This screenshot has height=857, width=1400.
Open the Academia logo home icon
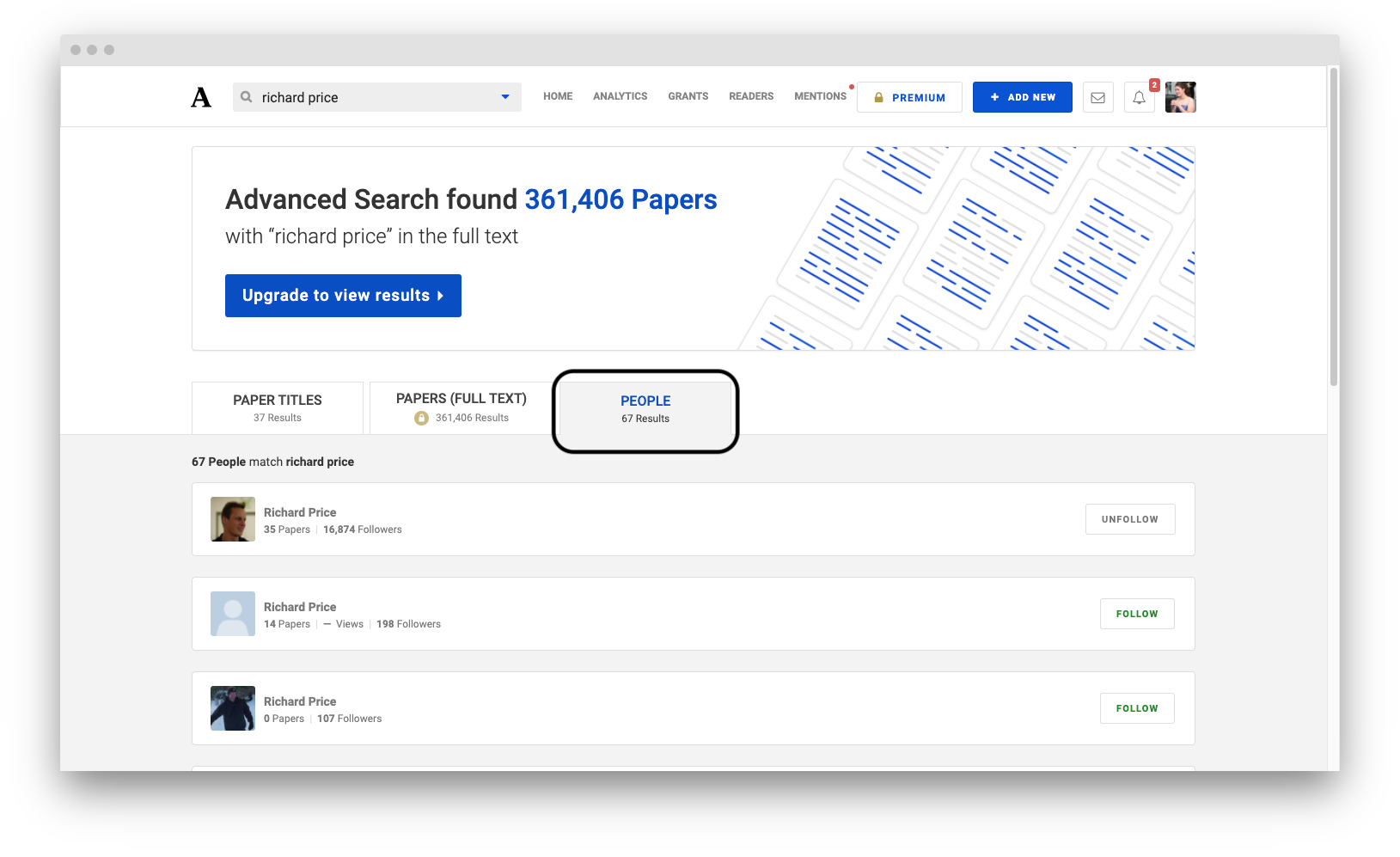tap(201, 97)
